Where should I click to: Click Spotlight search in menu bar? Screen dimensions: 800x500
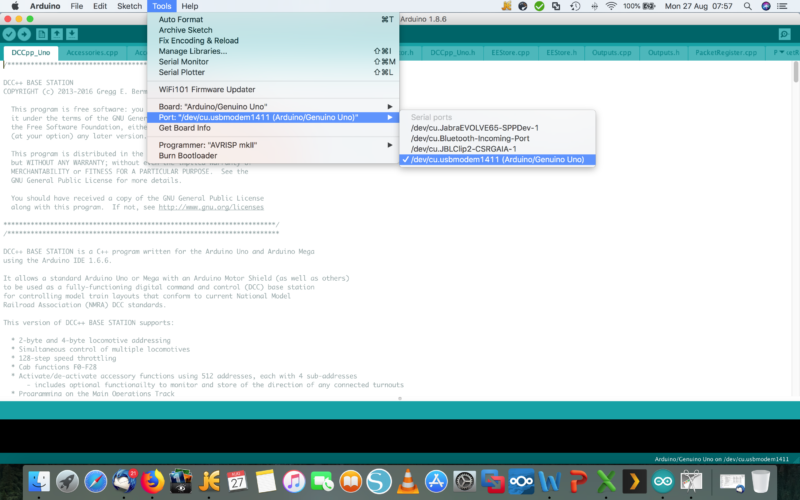(x=747, y=6)
